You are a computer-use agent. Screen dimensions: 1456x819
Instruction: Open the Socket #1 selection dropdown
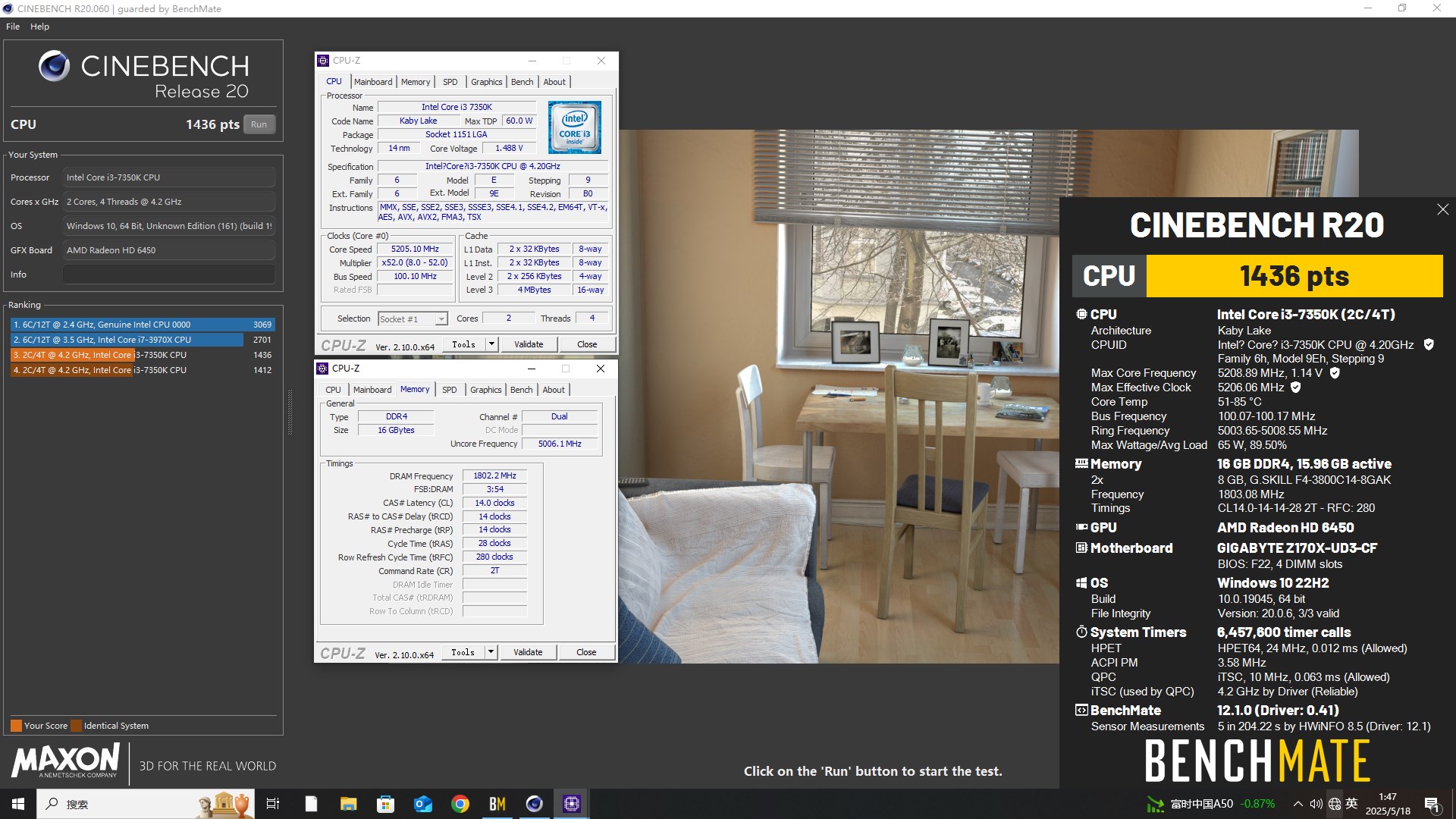point(413,318)
